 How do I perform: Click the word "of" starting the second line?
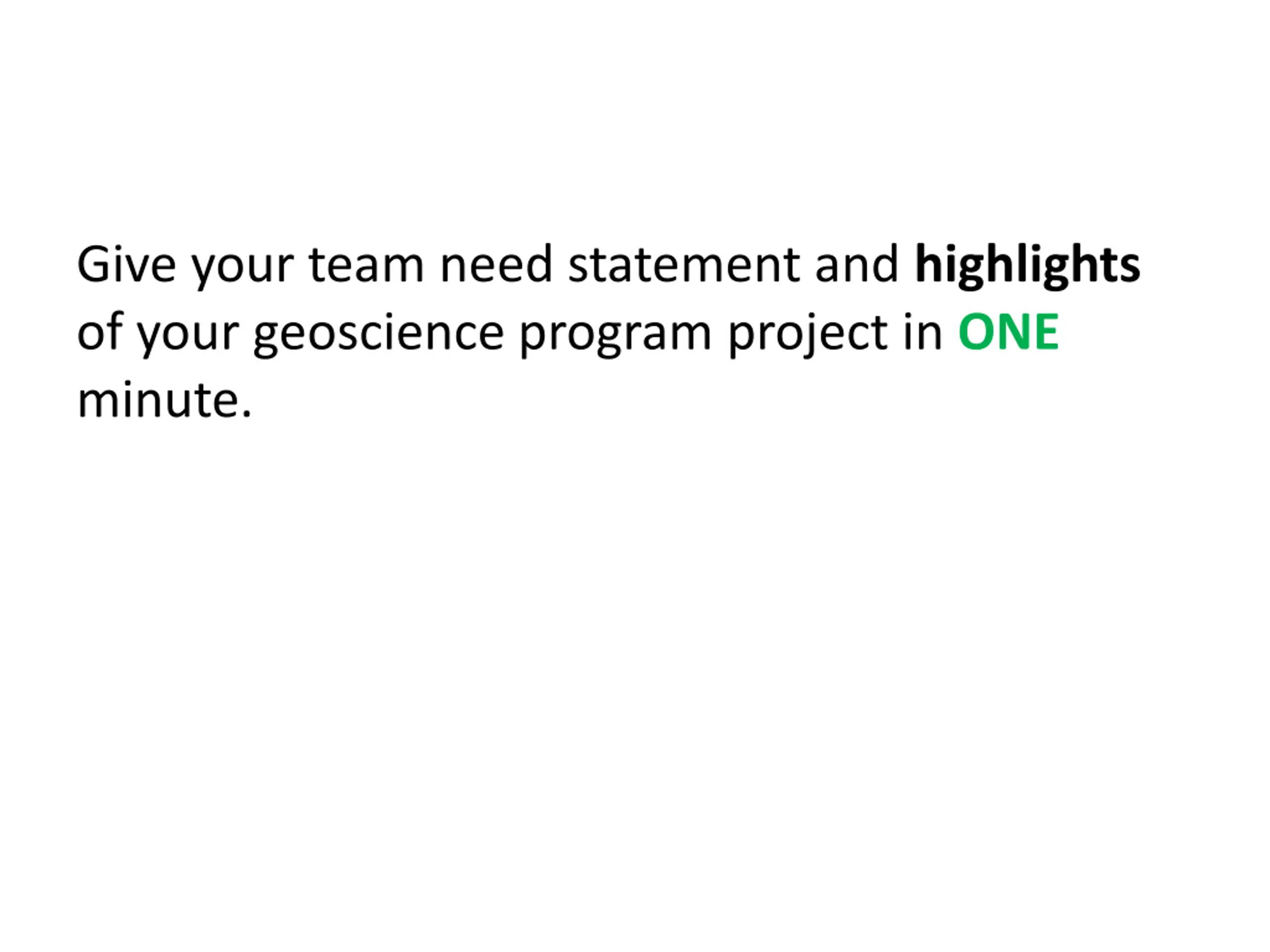(100, 332)
